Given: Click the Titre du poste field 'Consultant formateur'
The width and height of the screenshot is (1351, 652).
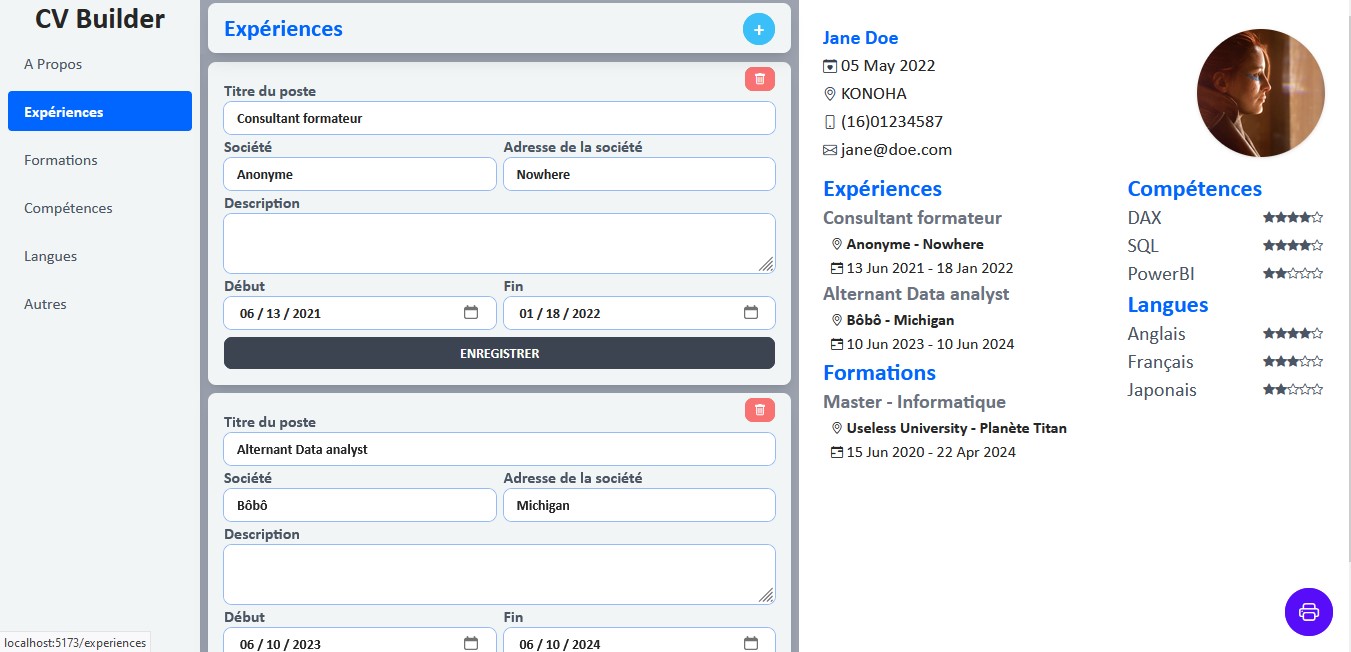Looking at the screenshot, I should click(x=499, y=118).
